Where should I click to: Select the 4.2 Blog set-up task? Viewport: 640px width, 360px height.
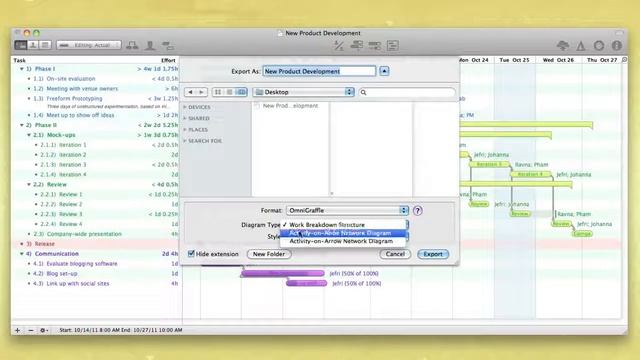click(x=62, y=273)
